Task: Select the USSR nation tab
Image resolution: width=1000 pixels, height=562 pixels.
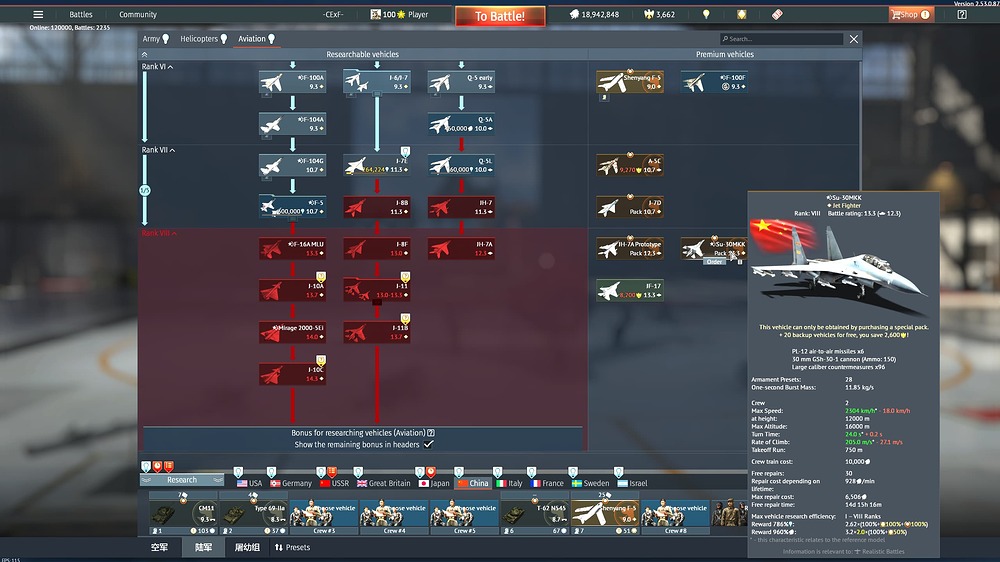Action: coord(335,483)
